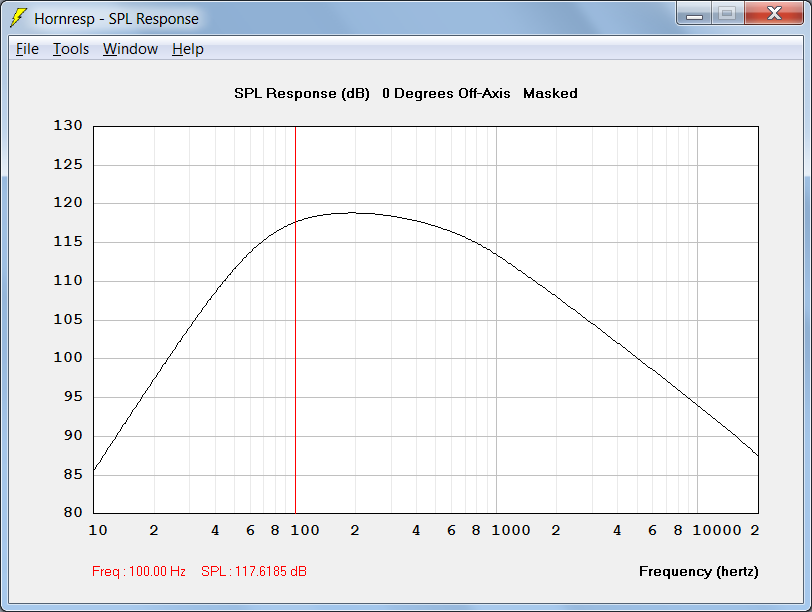812x612 pixels.
Task: Click the 10000 x-axis label
Action: 717,530
